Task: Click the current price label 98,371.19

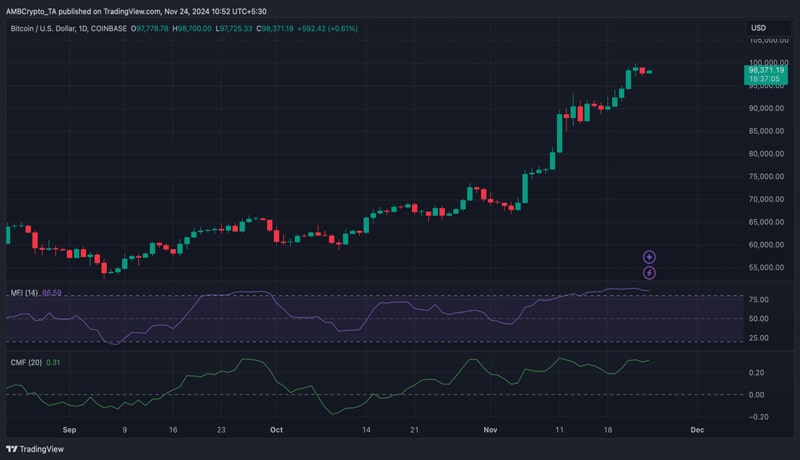Action: coord(766,70)
